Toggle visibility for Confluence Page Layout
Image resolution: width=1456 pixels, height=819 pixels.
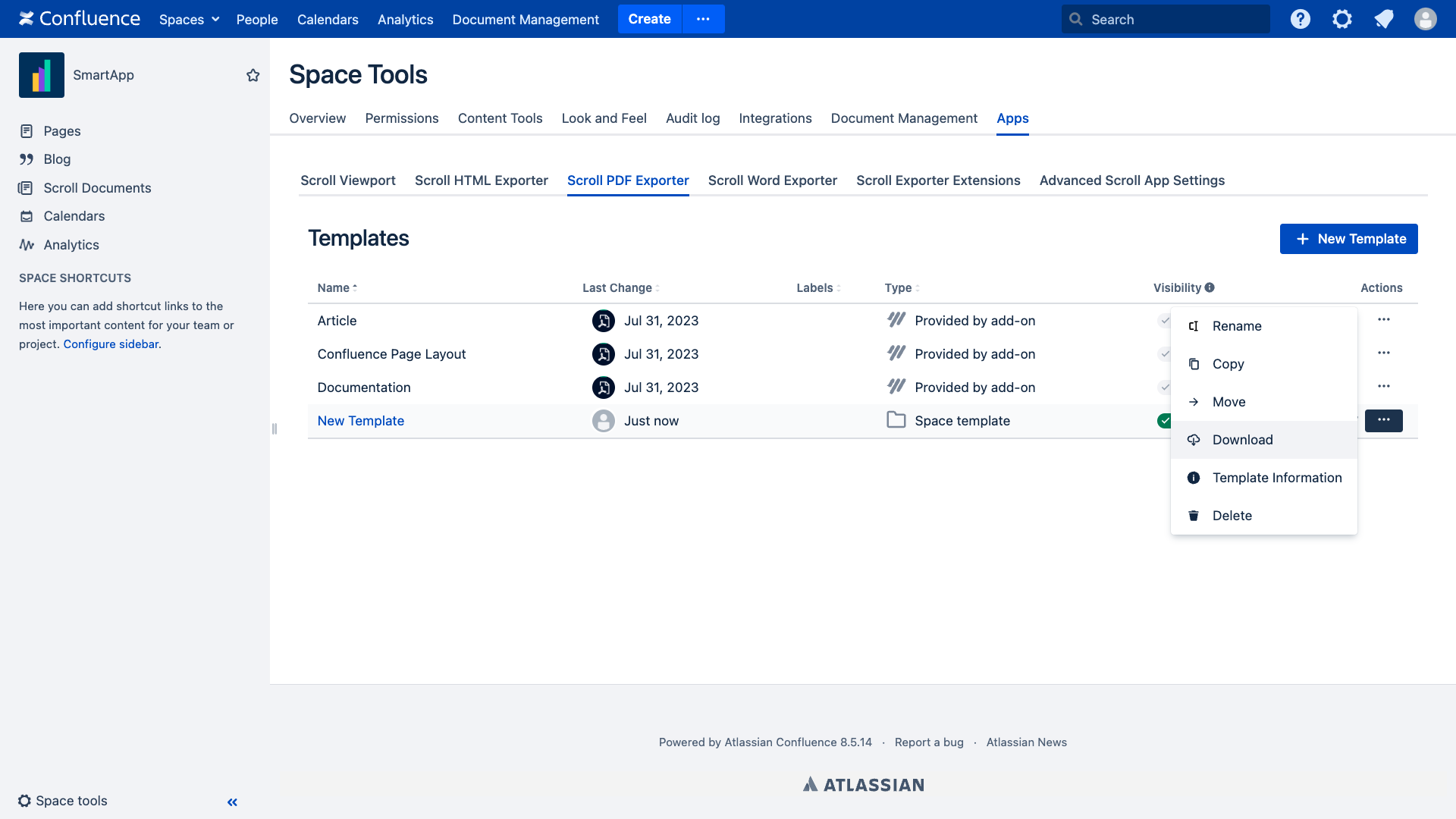[x=1164, y=354]
